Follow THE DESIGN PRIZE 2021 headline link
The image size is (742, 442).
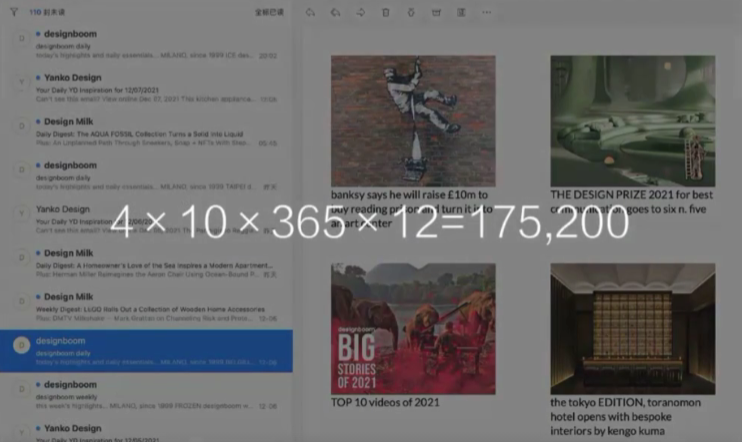coord(631,202)
